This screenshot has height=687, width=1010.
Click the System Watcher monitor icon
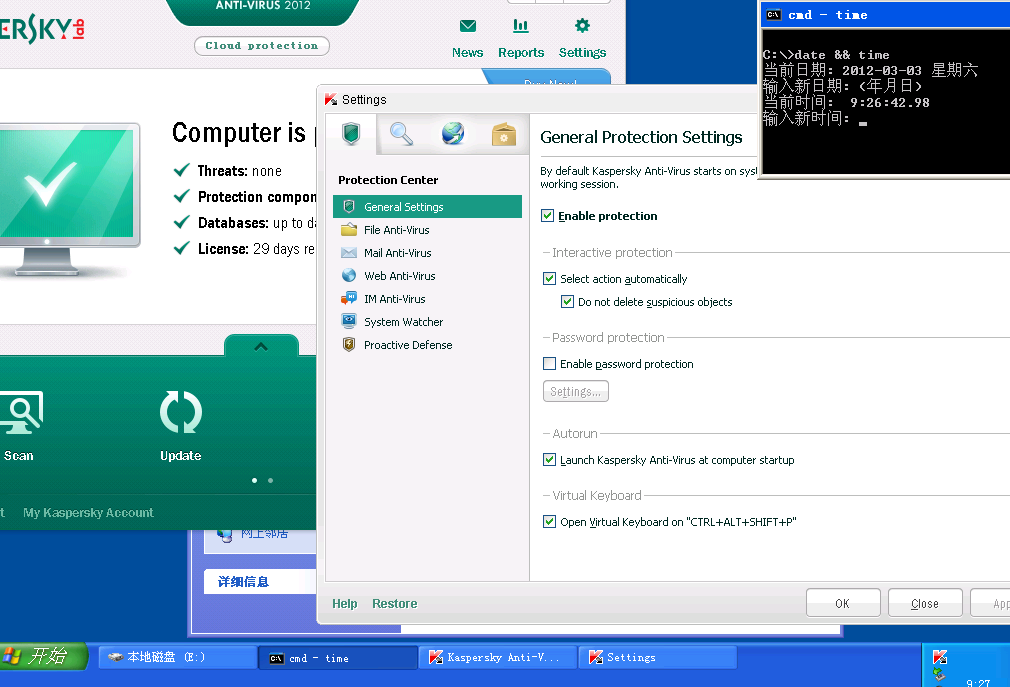[x=349, y=321]
